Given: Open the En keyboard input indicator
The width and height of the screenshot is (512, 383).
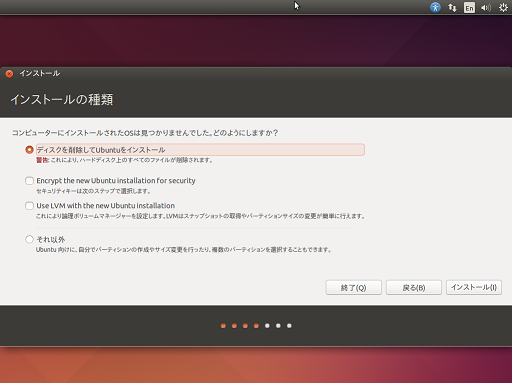Looking at the screenshot, I should click(x=469, y=7).
